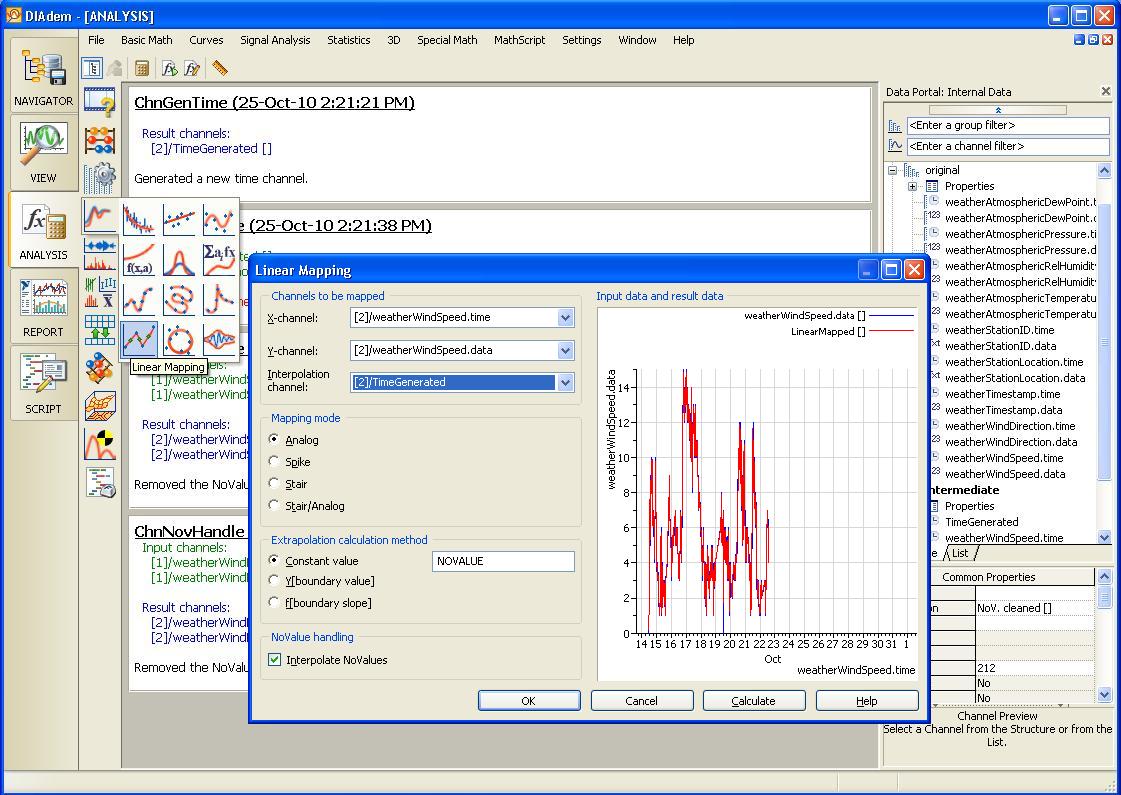This screenshot has height=795, width=1121.
Task: Select the Spike mapping mode
Action: tap(274, 462)
